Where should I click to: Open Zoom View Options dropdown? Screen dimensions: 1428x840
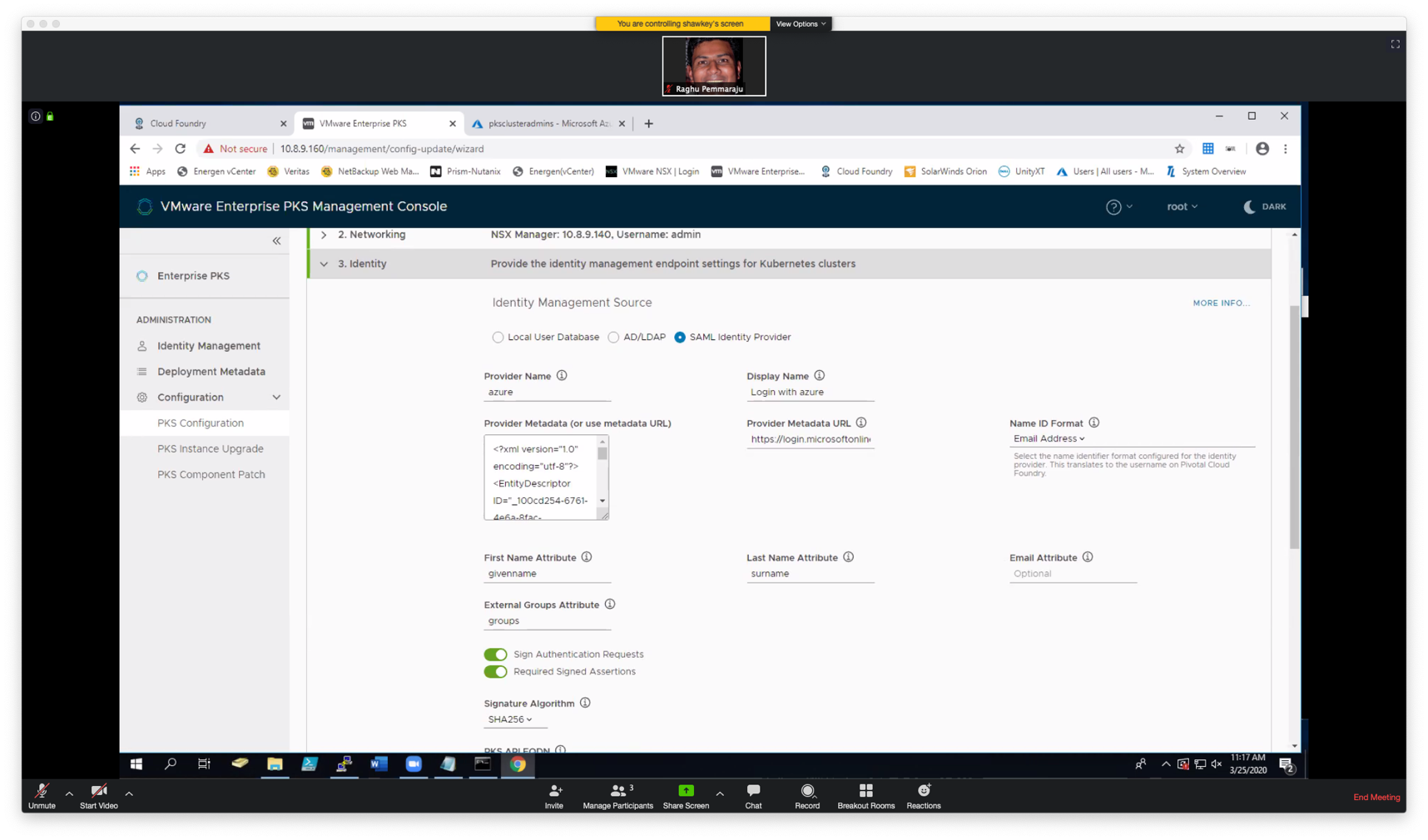click(x=801, y=24)
